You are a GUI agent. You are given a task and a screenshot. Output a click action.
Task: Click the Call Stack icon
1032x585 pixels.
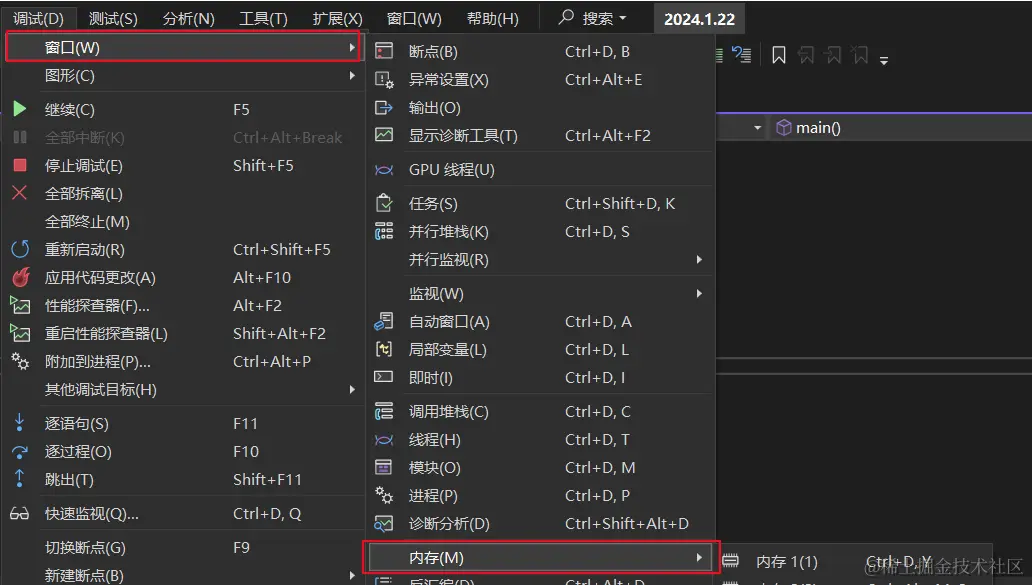click(384, 411)
